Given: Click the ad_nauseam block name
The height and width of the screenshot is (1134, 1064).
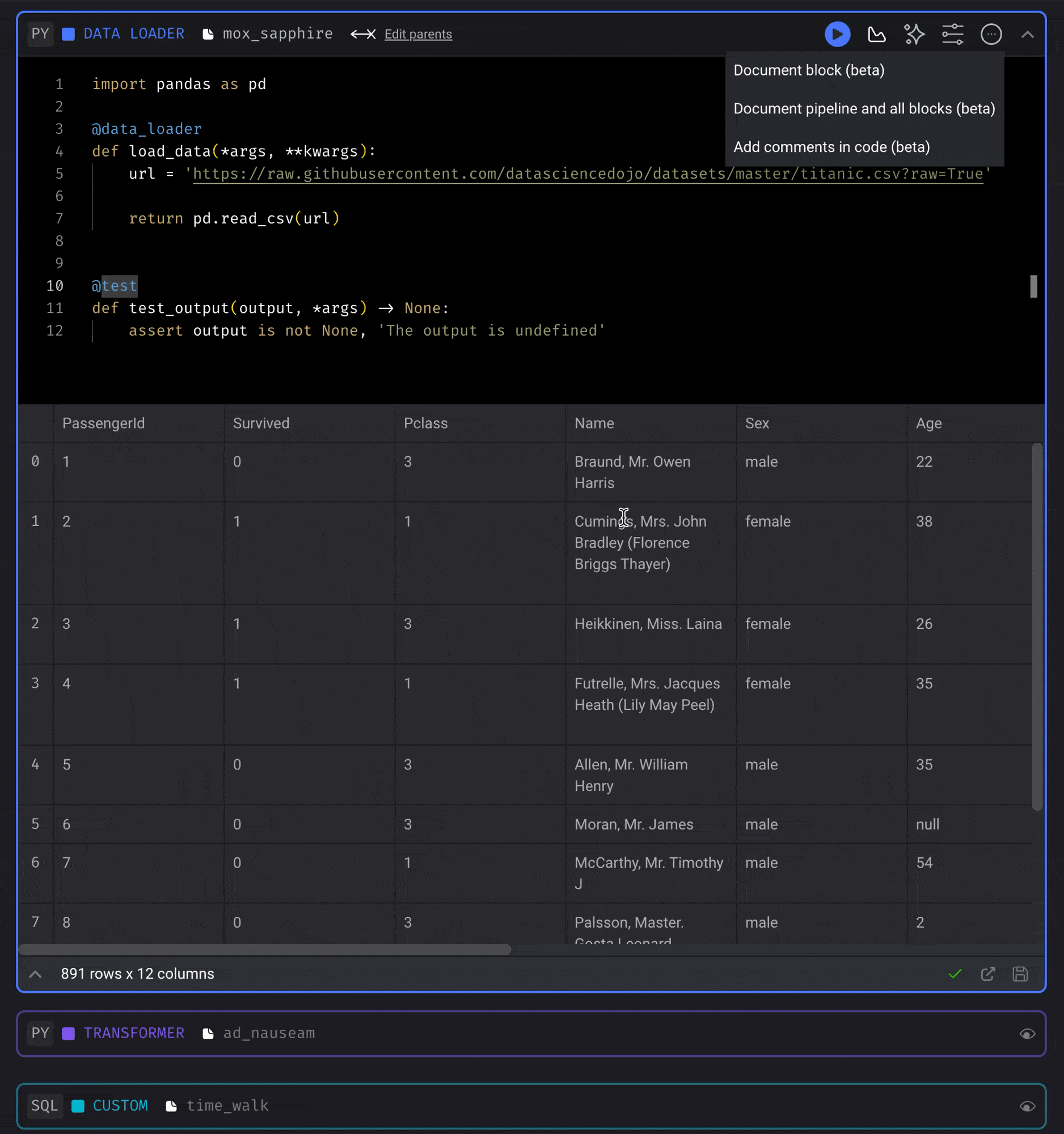Looking at the screenshot, I should point(269,1033).
